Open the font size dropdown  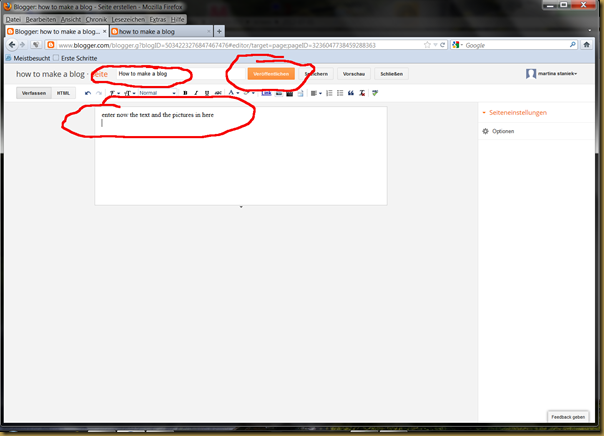129,93
